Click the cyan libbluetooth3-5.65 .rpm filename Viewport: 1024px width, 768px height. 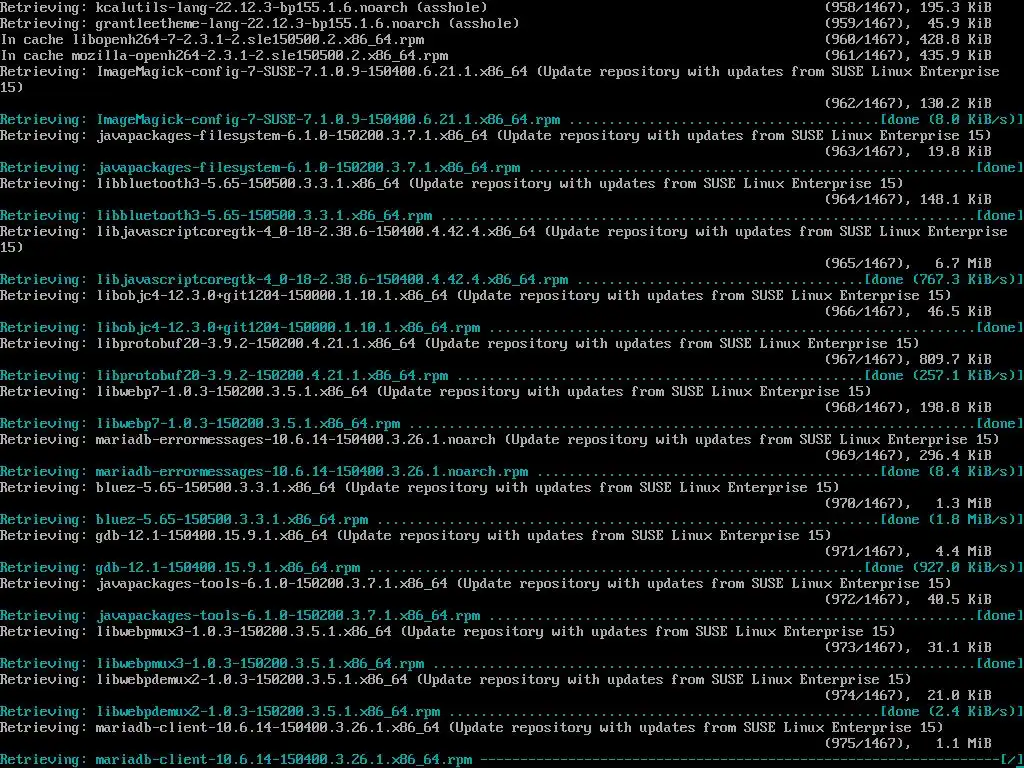tap(264, 216)
